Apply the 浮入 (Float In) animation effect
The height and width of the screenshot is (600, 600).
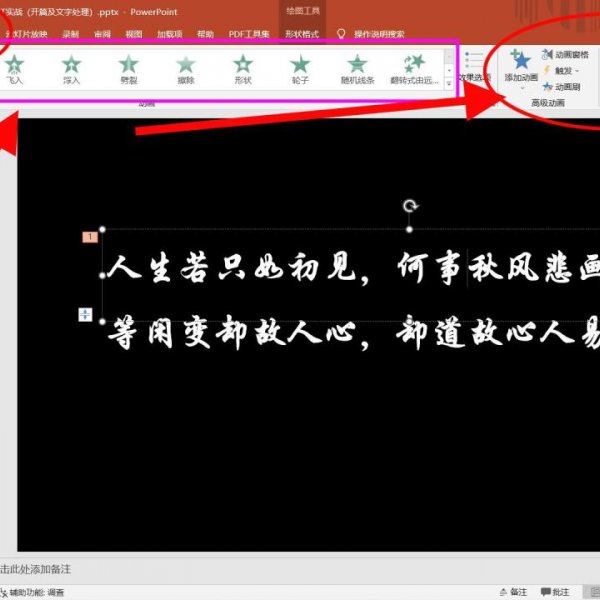(71, 68)
